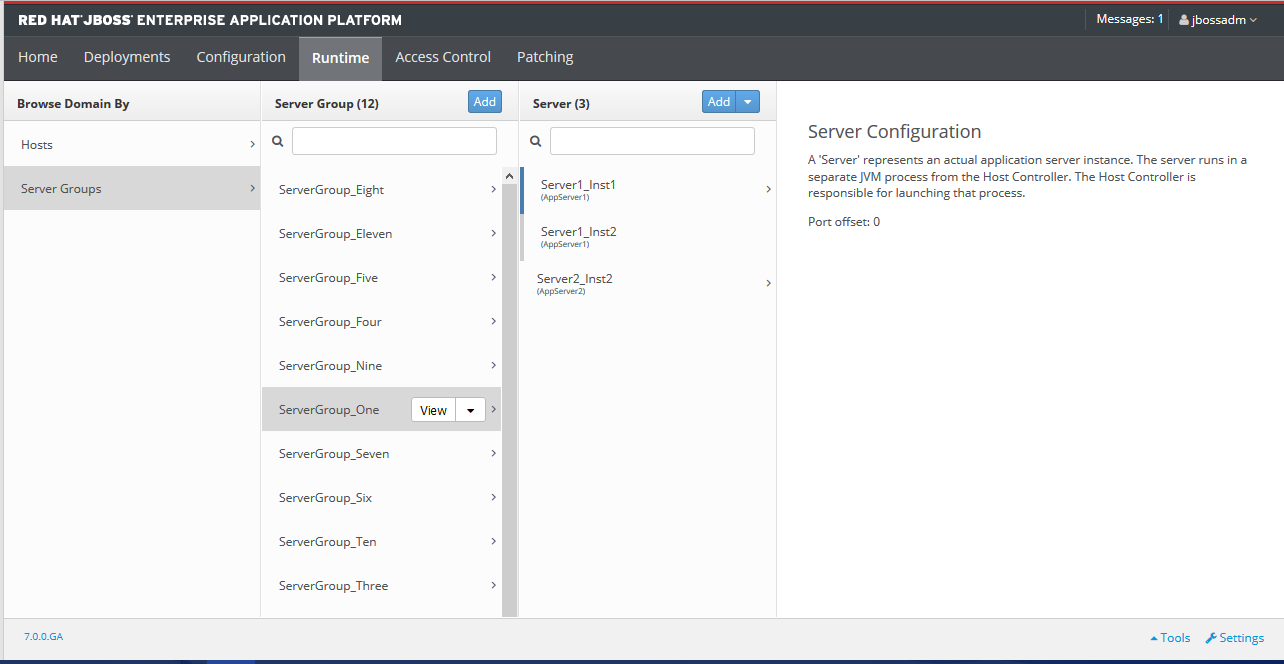Click the chevron on ServerGroup_One row
Screen dimensions: 1284x664
494,409
